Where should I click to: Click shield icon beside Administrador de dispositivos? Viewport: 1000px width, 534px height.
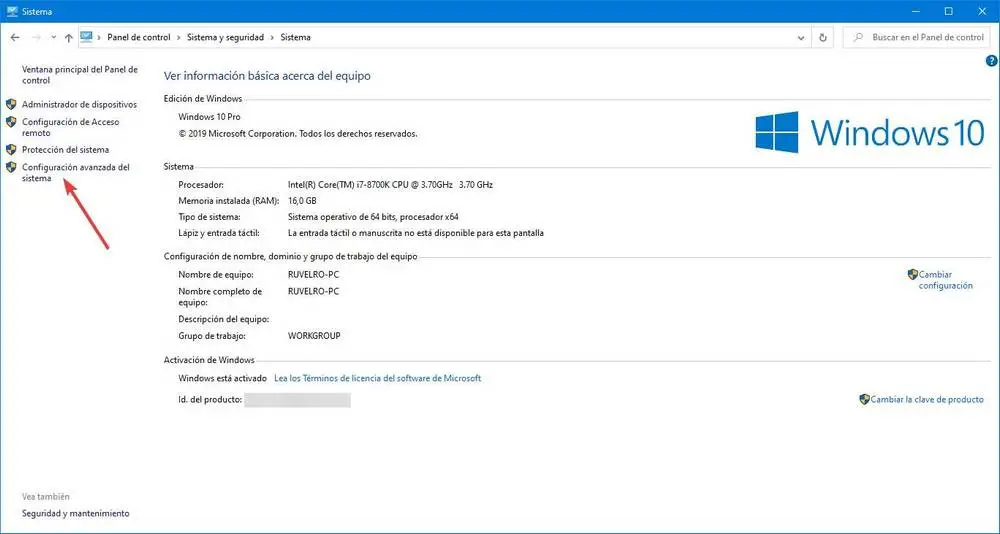[11, 104]
